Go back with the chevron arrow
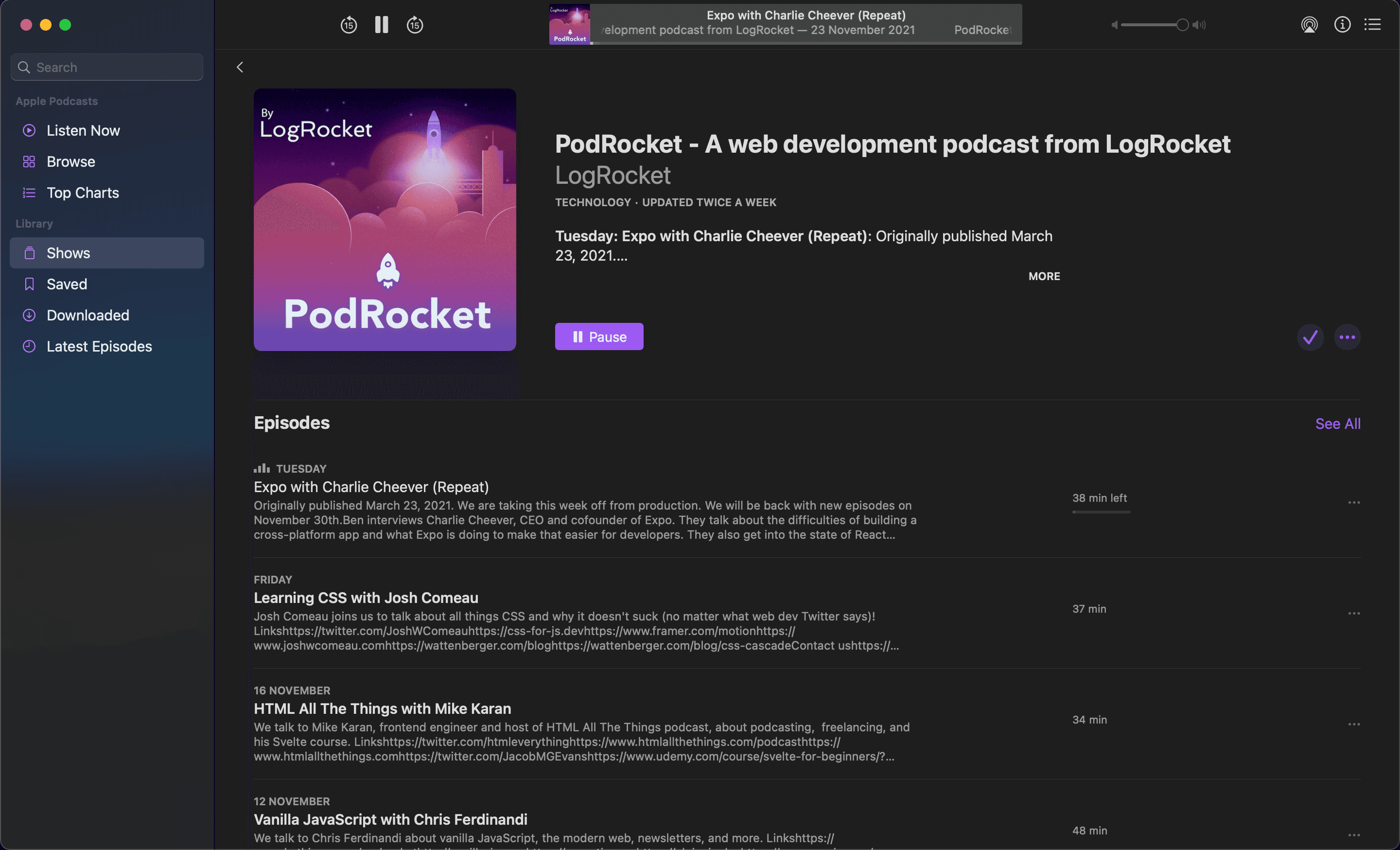 pyautogui.click(x=240, y=67)
